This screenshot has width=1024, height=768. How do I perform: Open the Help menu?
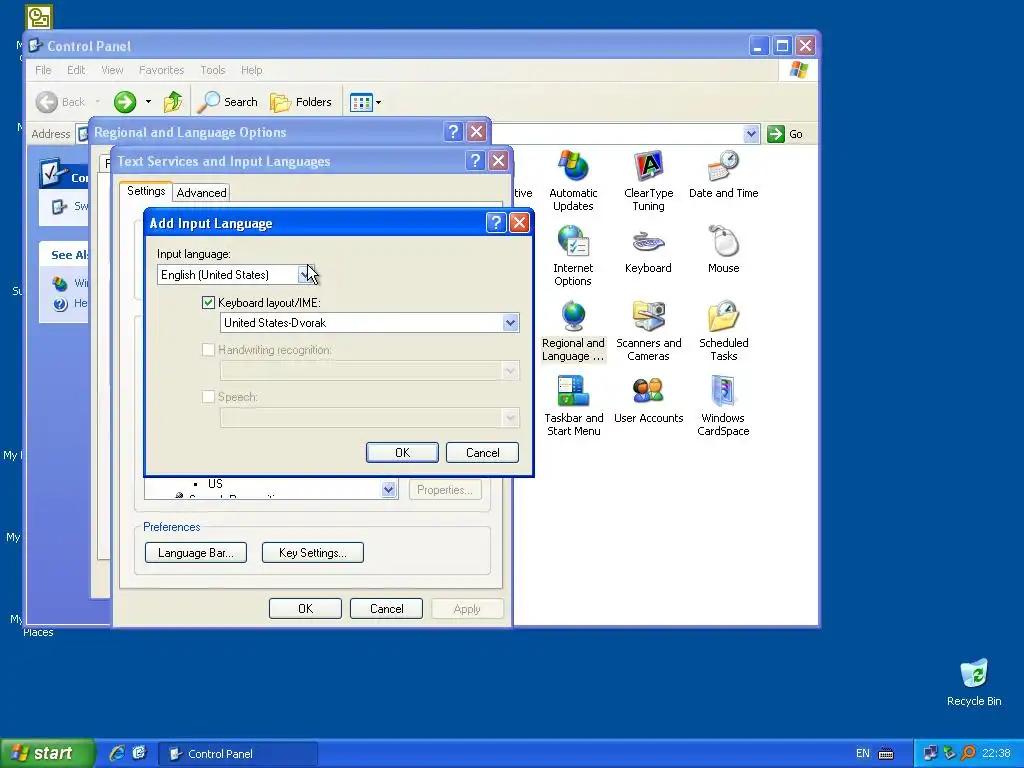tap(251, 70)
